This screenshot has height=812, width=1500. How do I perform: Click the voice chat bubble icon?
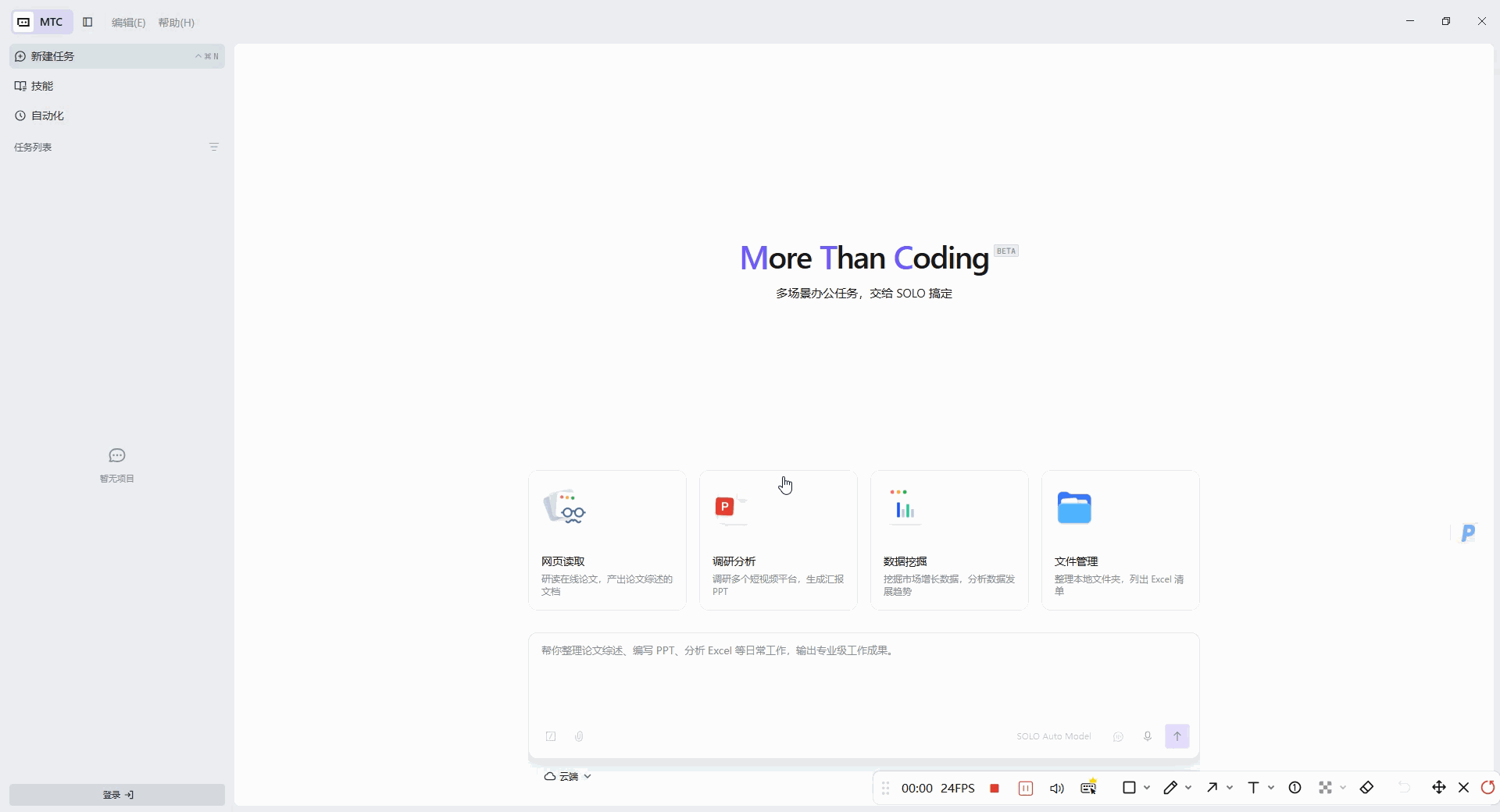click(x=1119, y=736)
